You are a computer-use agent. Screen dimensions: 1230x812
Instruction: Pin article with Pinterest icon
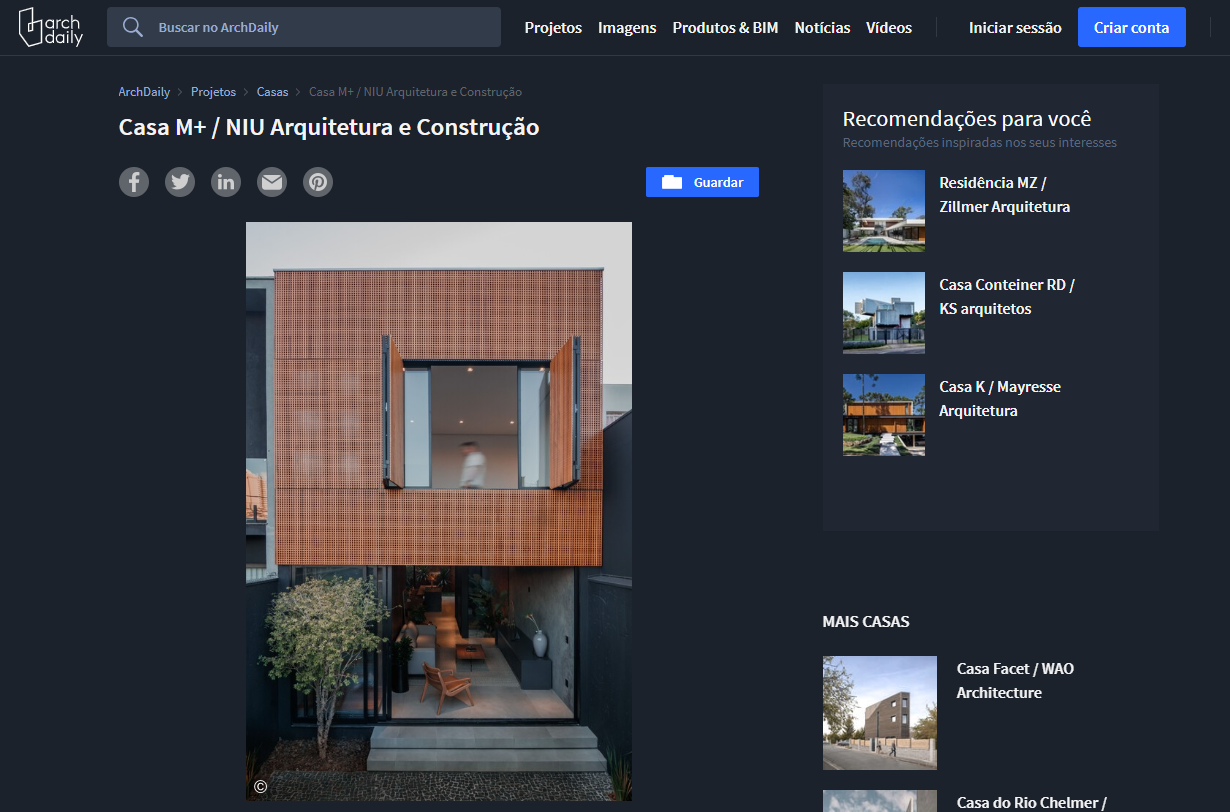318,182
